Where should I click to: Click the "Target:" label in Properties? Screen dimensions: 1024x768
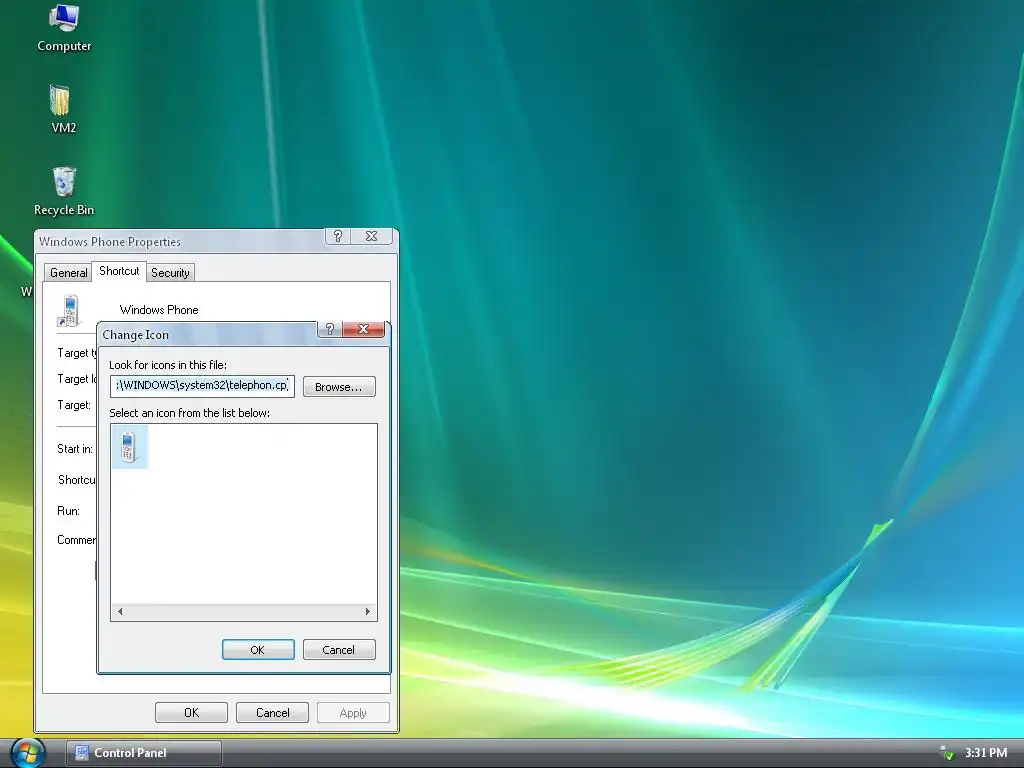click(74, 405)
